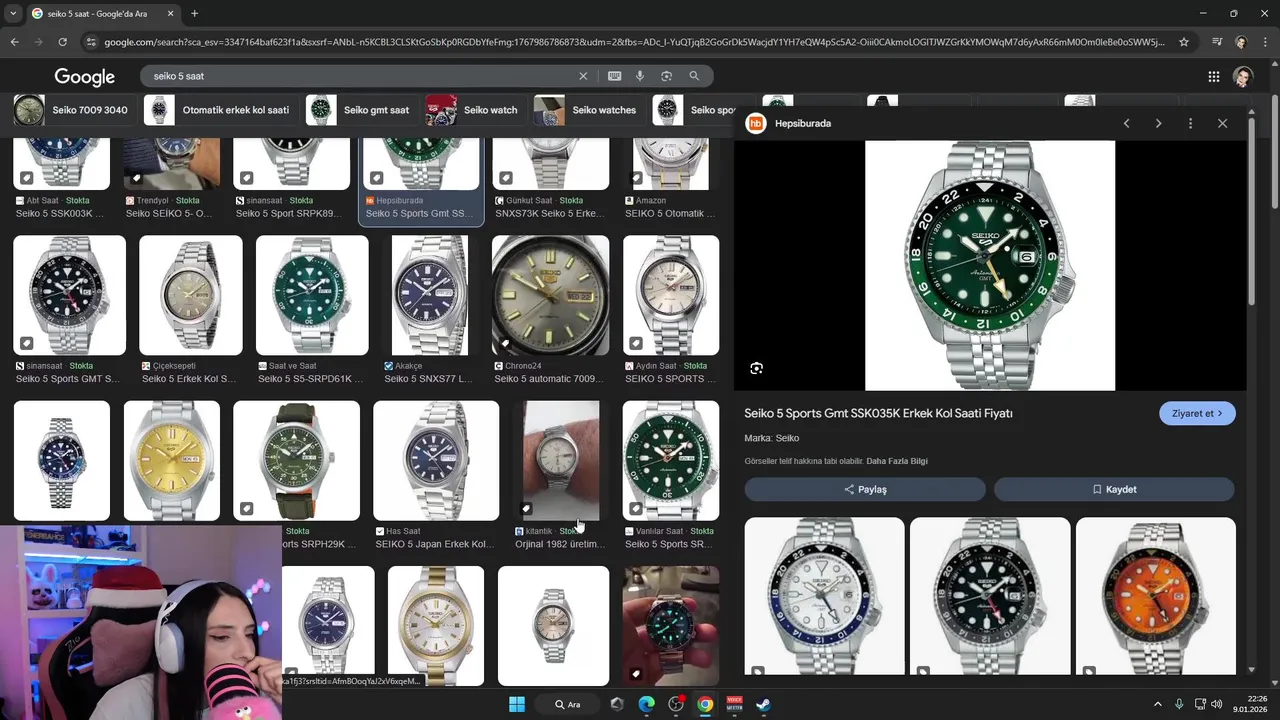The image size is (1280, 720).
Task: Open the Chrome three-dot menu
Action: [1266, 42]
